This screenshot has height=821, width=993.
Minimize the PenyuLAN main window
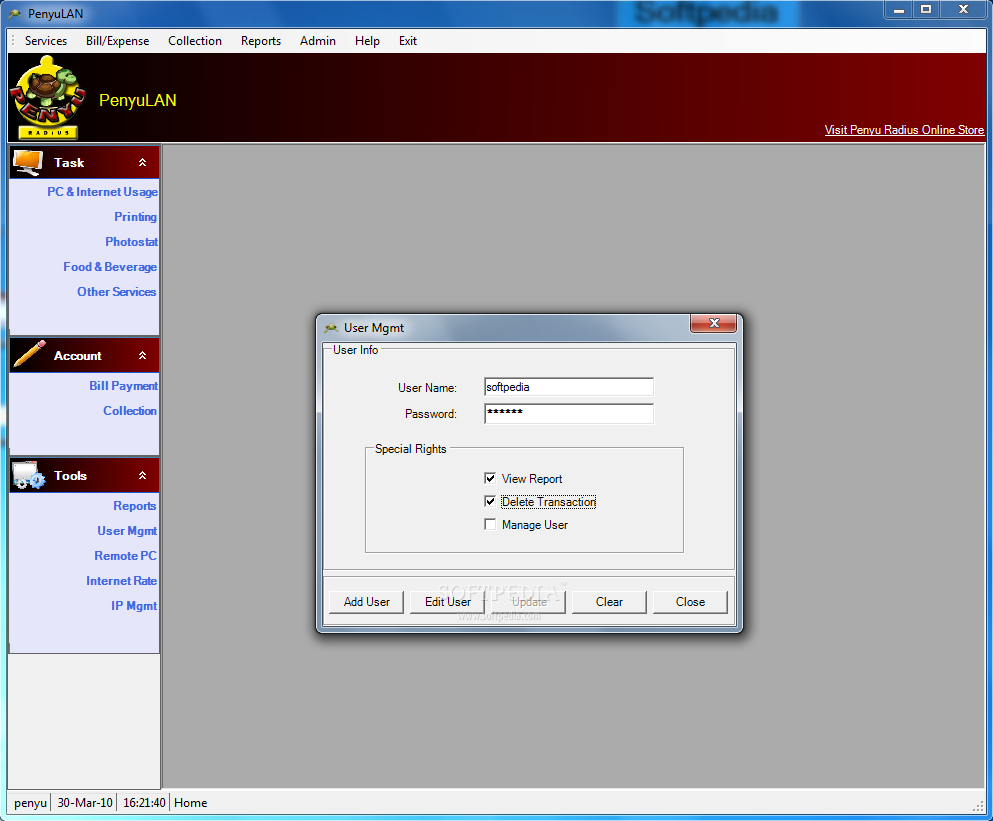pos(898,10)
